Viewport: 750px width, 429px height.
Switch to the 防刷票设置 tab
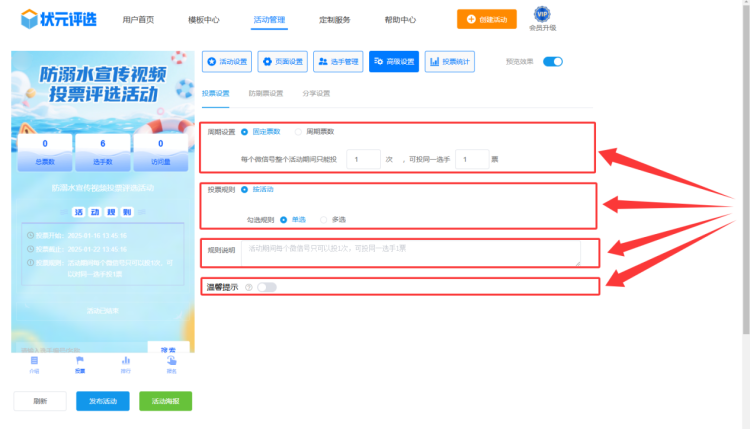(265, 93)
